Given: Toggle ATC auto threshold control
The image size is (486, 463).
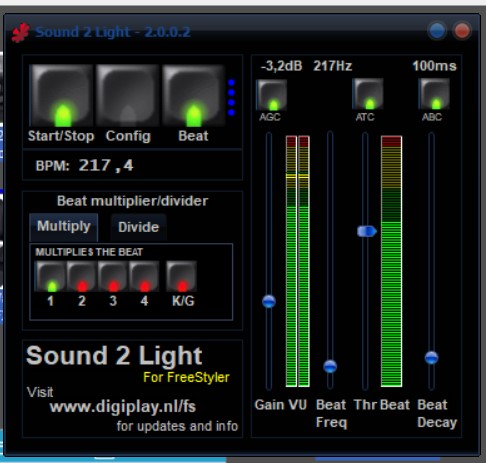Looking at the screenshot, I should (x=368, y=94).
